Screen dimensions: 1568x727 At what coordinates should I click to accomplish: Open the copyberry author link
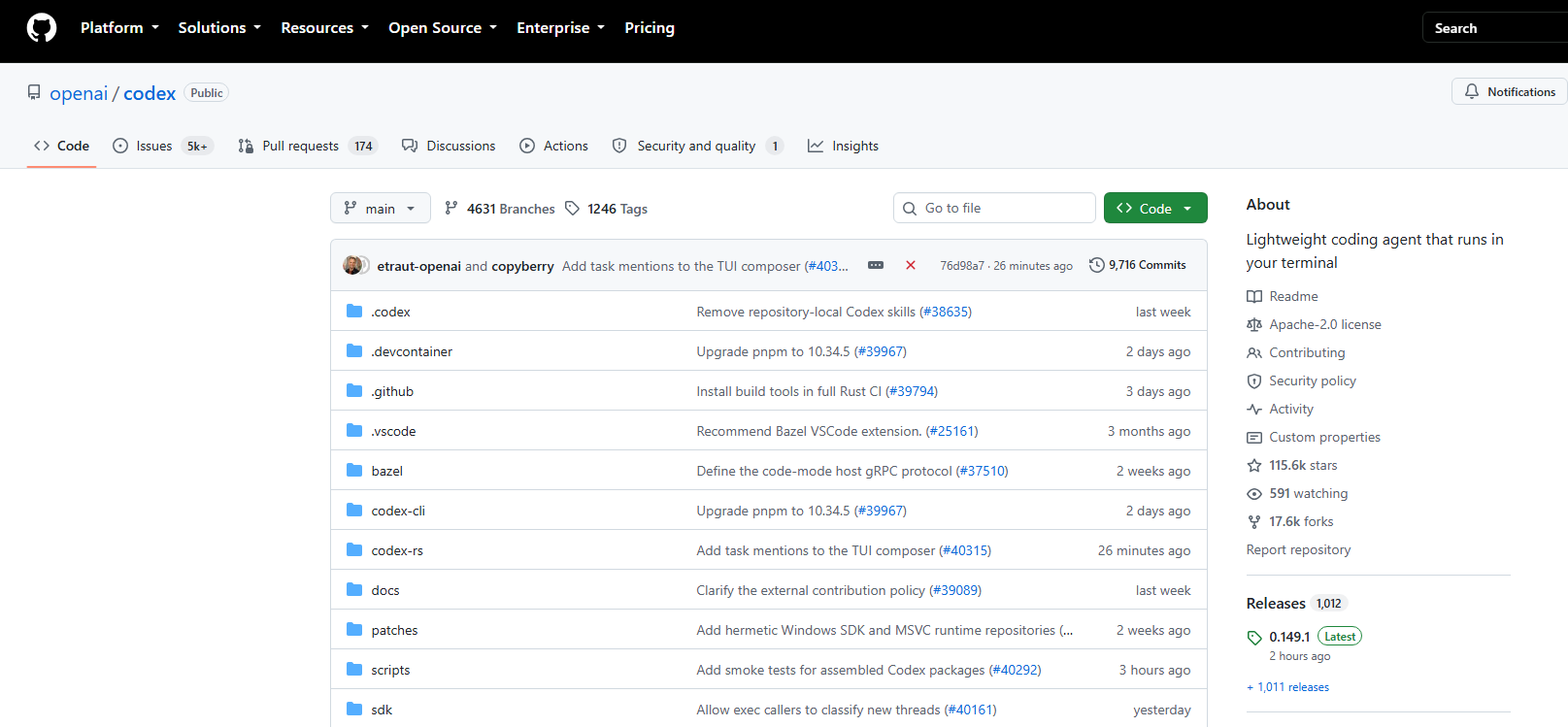(522, 266)
